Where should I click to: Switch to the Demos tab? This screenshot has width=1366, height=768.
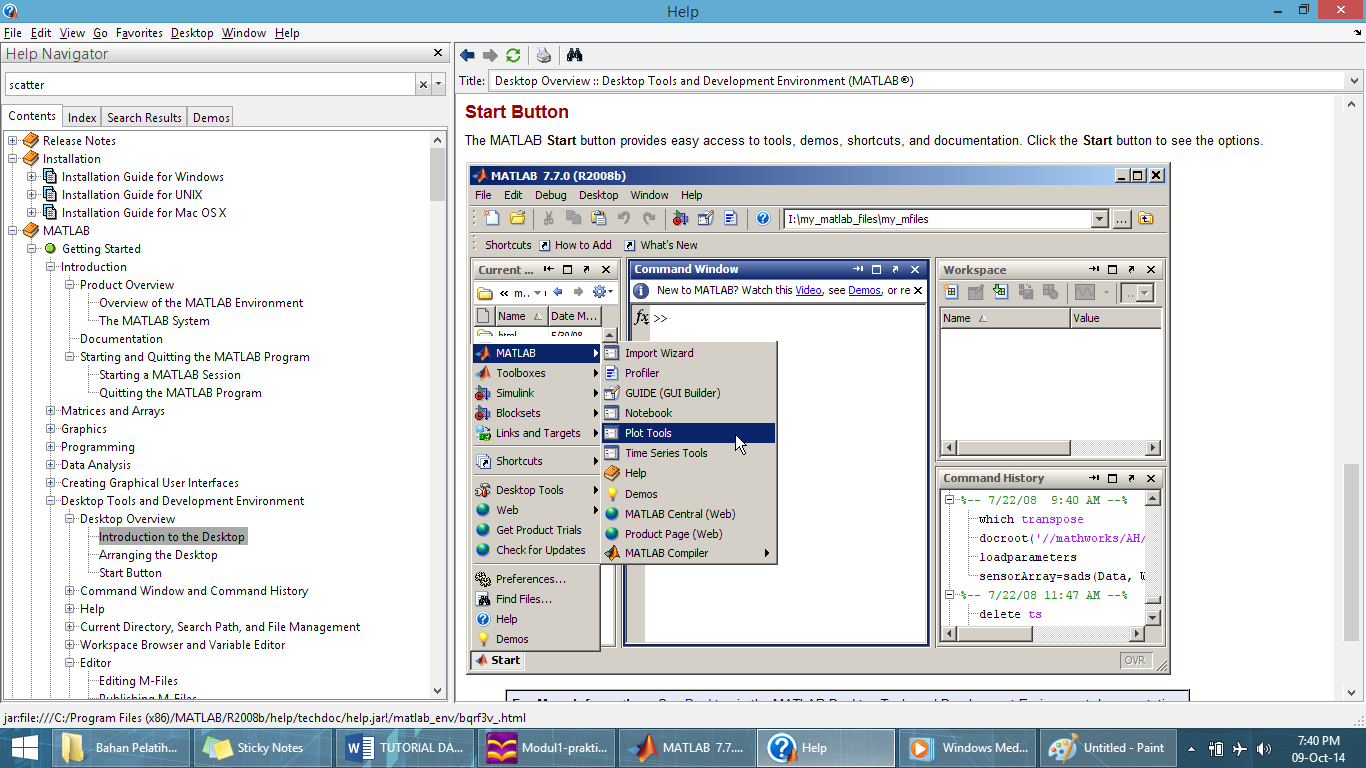[211, 117]
